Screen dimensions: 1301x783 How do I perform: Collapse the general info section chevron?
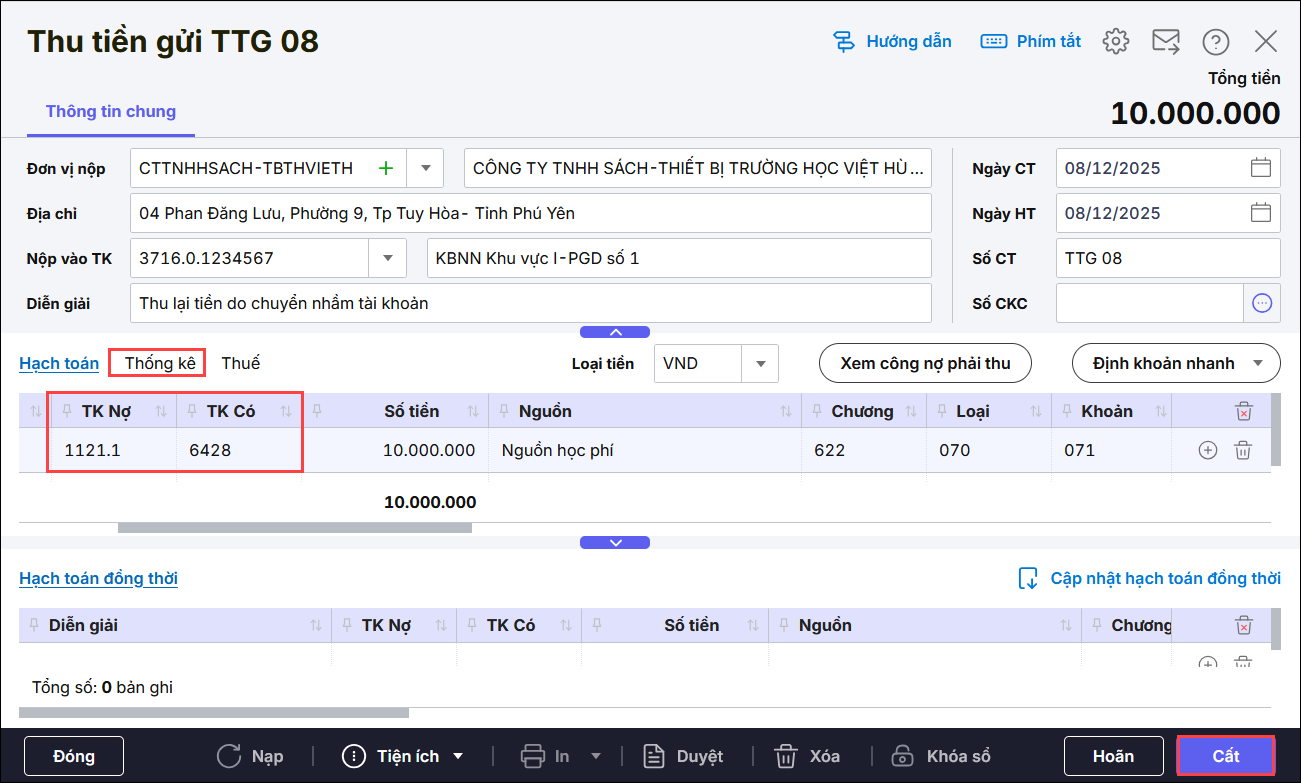615,332
